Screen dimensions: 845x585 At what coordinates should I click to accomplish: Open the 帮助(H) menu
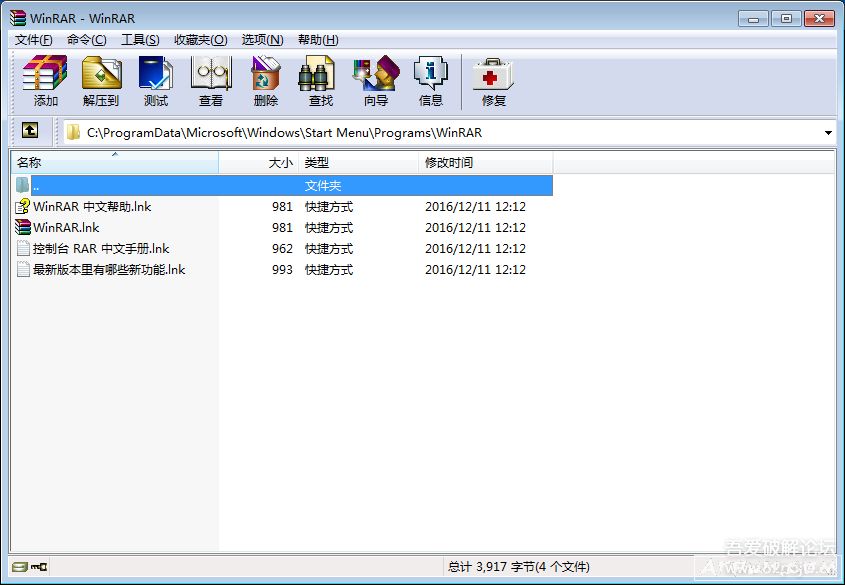point(318,40)
